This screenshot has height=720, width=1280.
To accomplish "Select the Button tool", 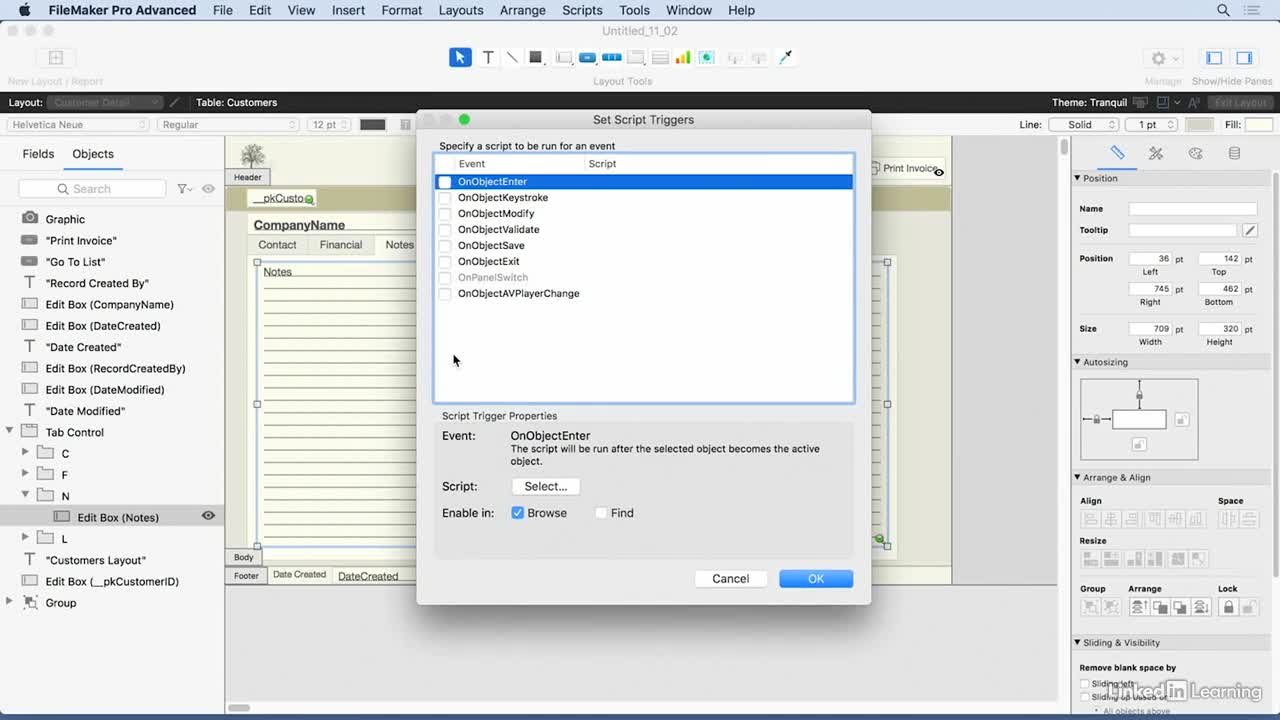I will (588, 58).
